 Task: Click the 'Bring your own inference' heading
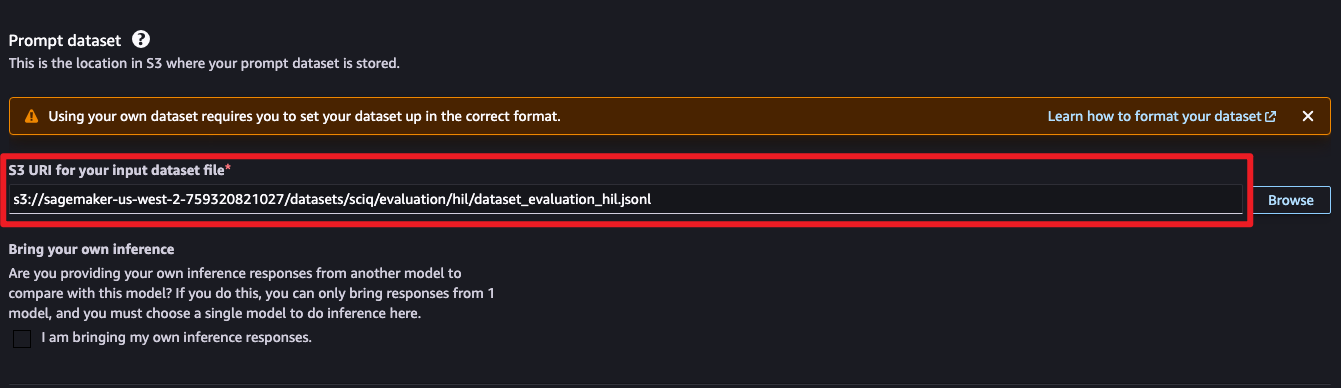tap(91, 249)
